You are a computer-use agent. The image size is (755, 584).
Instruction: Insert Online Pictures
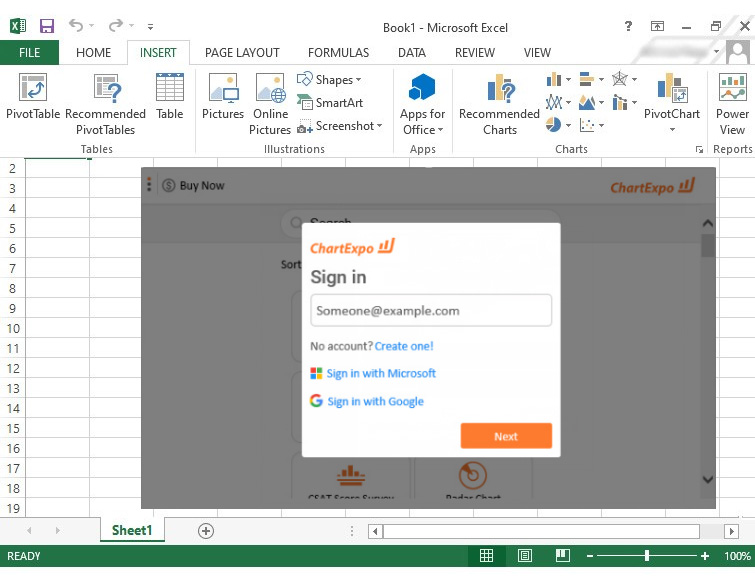pos(270,104)
